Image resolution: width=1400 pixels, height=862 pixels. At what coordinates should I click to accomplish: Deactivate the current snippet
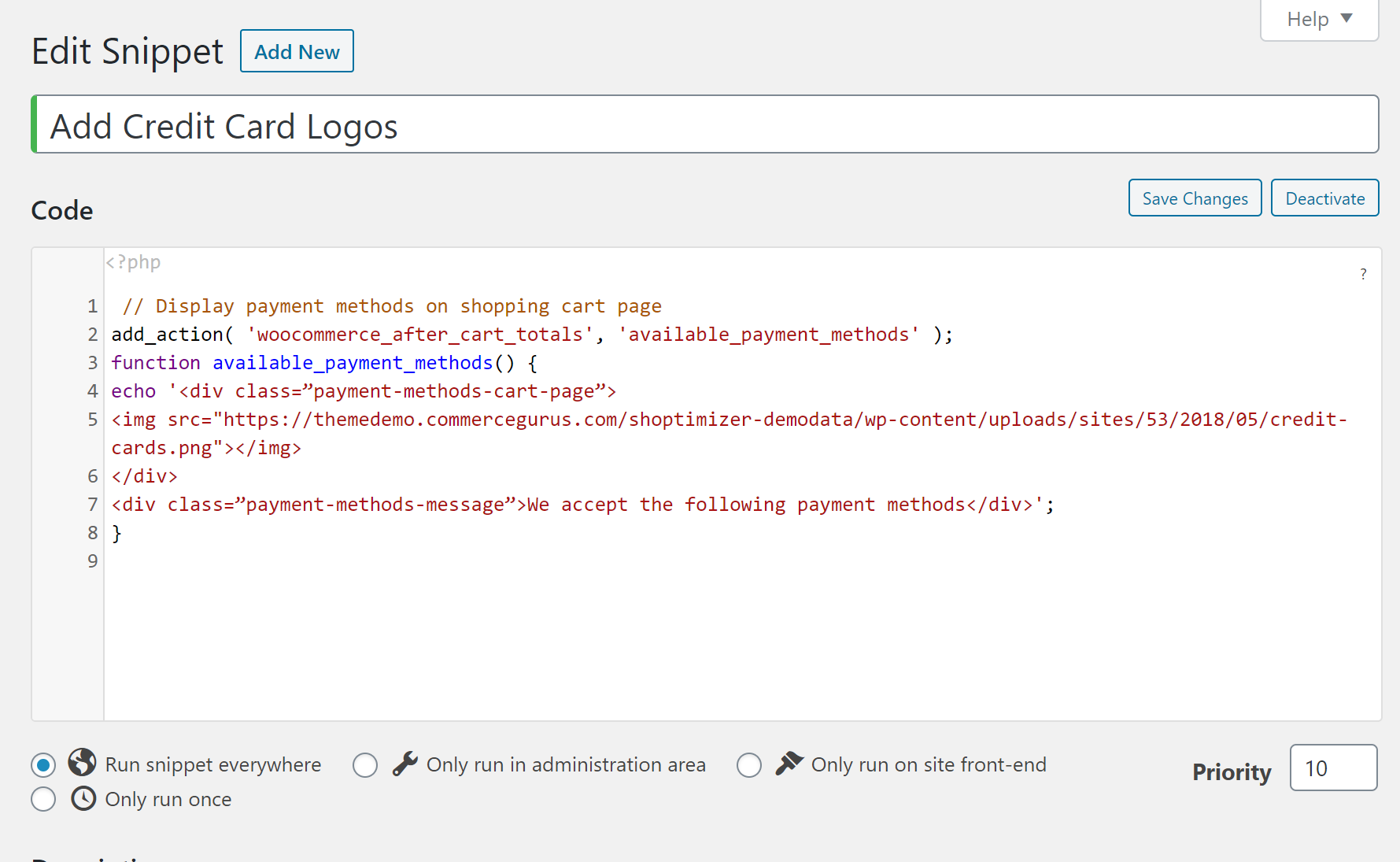[x=1324, y=198]
